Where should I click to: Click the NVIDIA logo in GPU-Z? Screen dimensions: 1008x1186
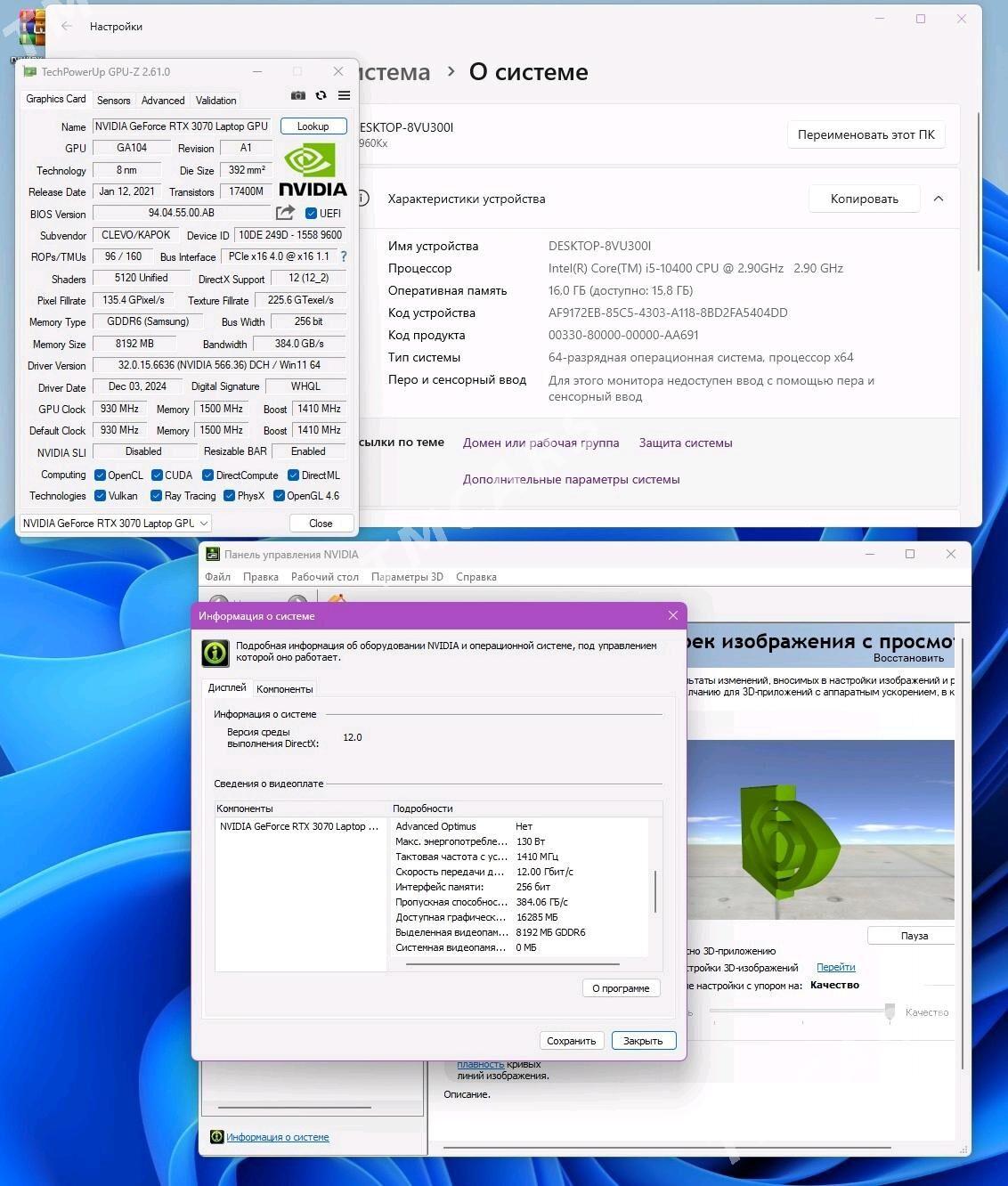pos(313,170)
